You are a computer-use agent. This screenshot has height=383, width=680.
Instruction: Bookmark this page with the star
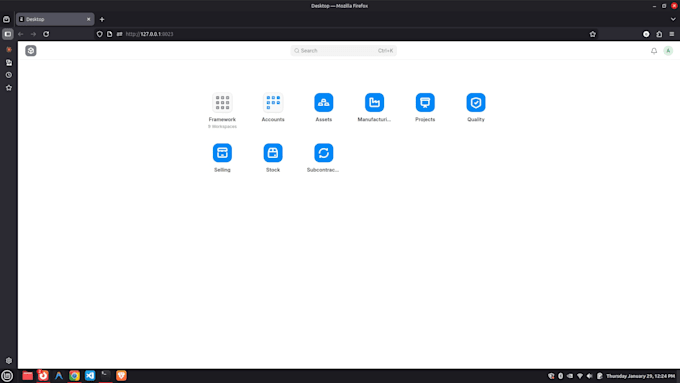click(x=592, y=34)
